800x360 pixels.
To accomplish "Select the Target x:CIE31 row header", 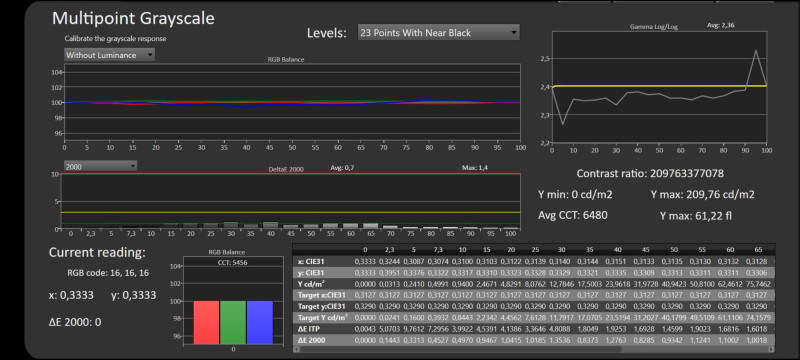I will [x=322, y=295].
